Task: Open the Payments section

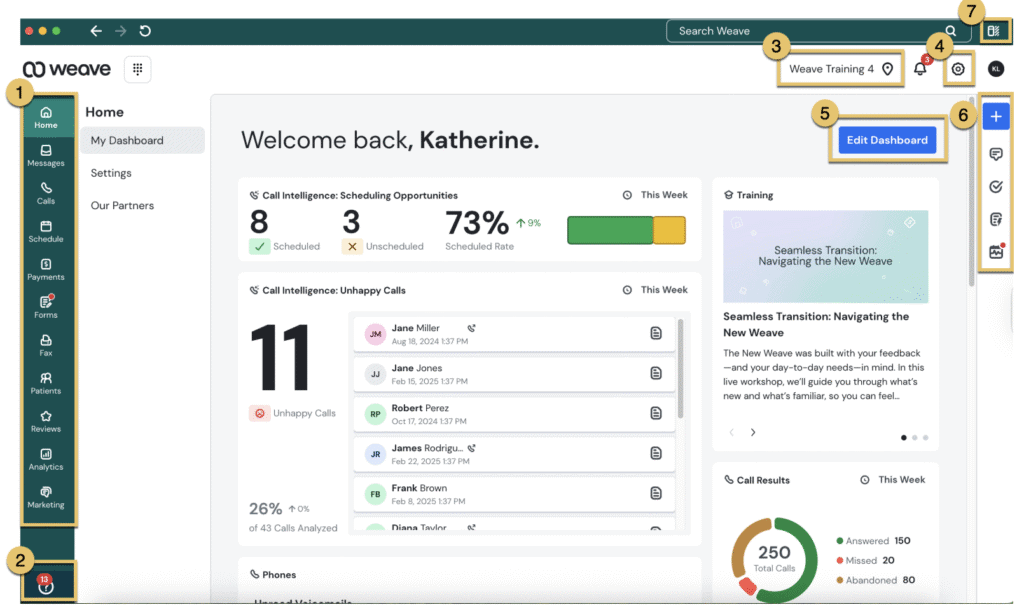Action: click(x=46, y=269)
